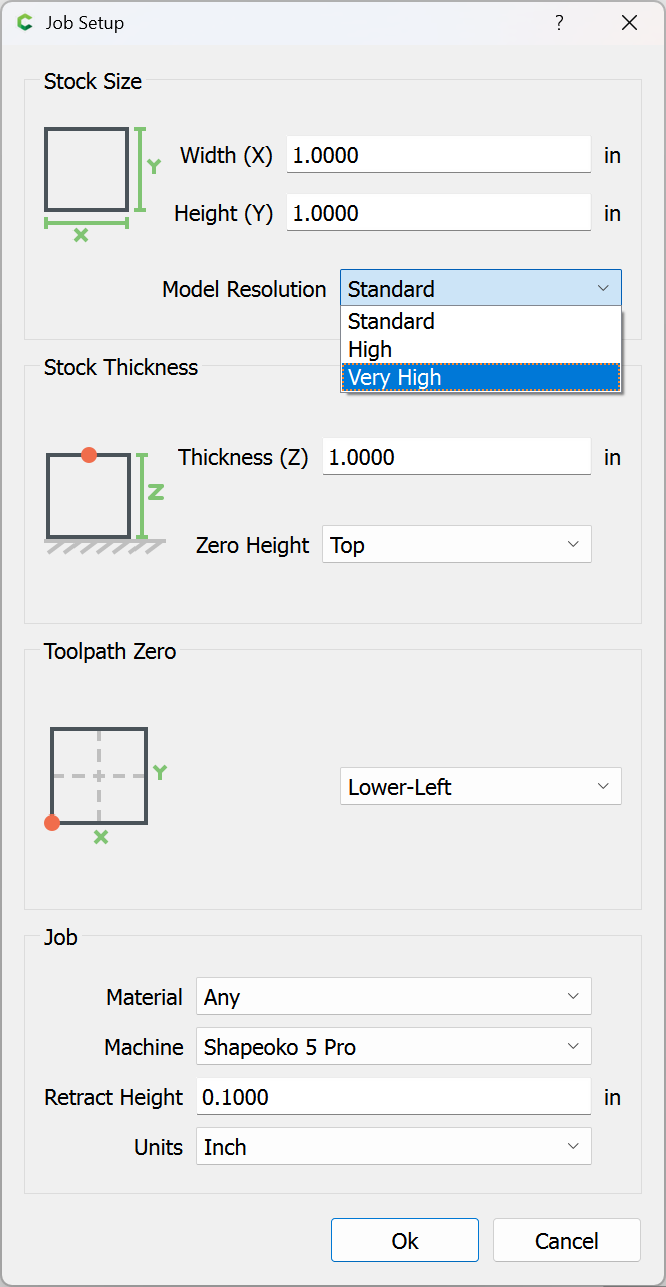Click the Carbide Create logo in title bar
This screenshot has width=666, height=1287.
coord(25,23)
